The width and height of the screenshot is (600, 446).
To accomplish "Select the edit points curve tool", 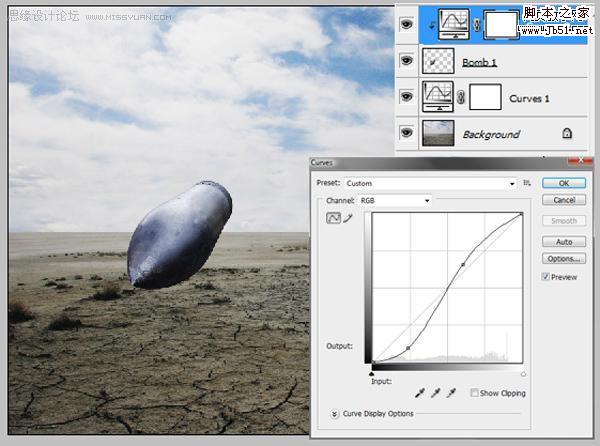I will click(x=333, y=218).
